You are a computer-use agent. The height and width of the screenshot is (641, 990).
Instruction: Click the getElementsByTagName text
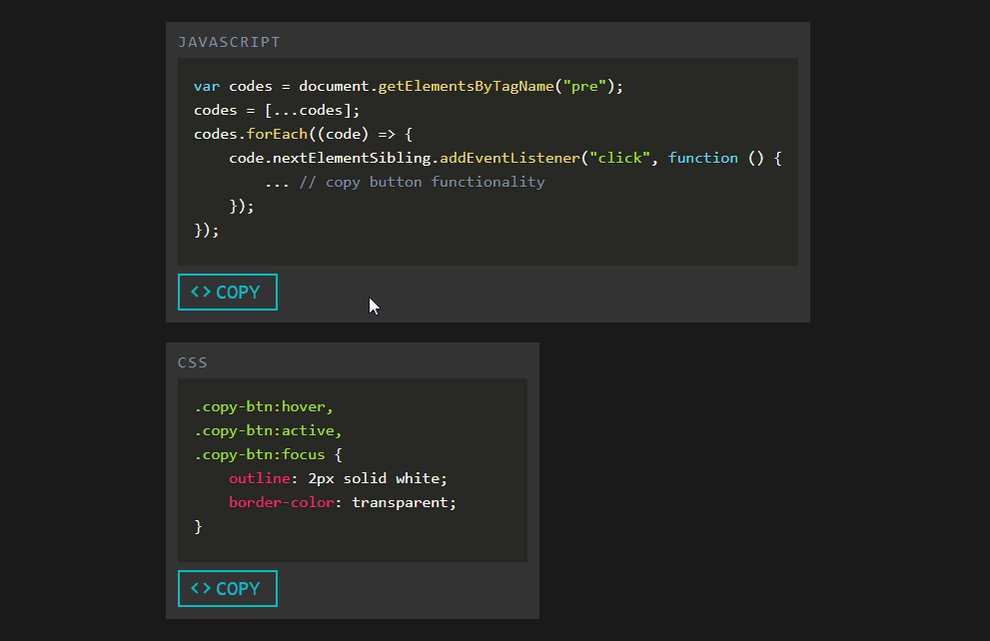coord(465,86)
